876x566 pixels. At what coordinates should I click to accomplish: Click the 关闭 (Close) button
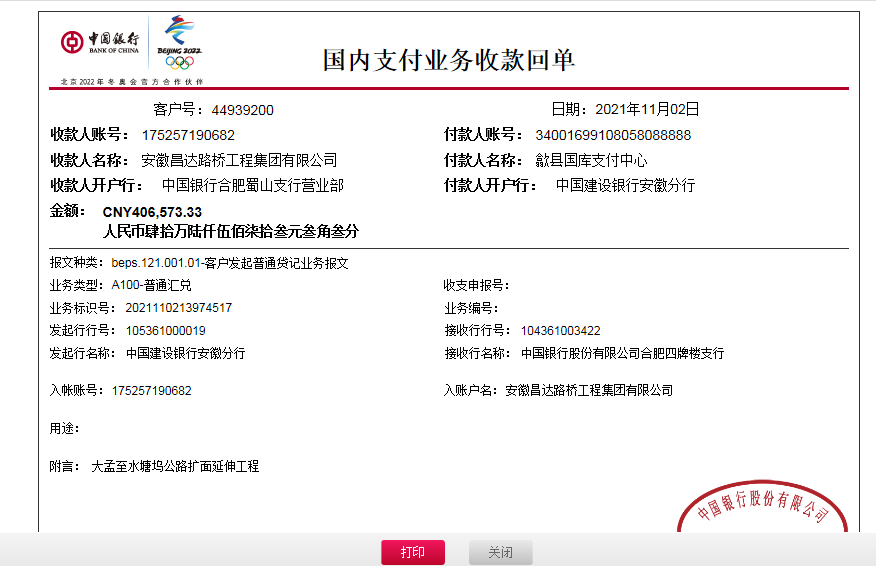(500, 552)
